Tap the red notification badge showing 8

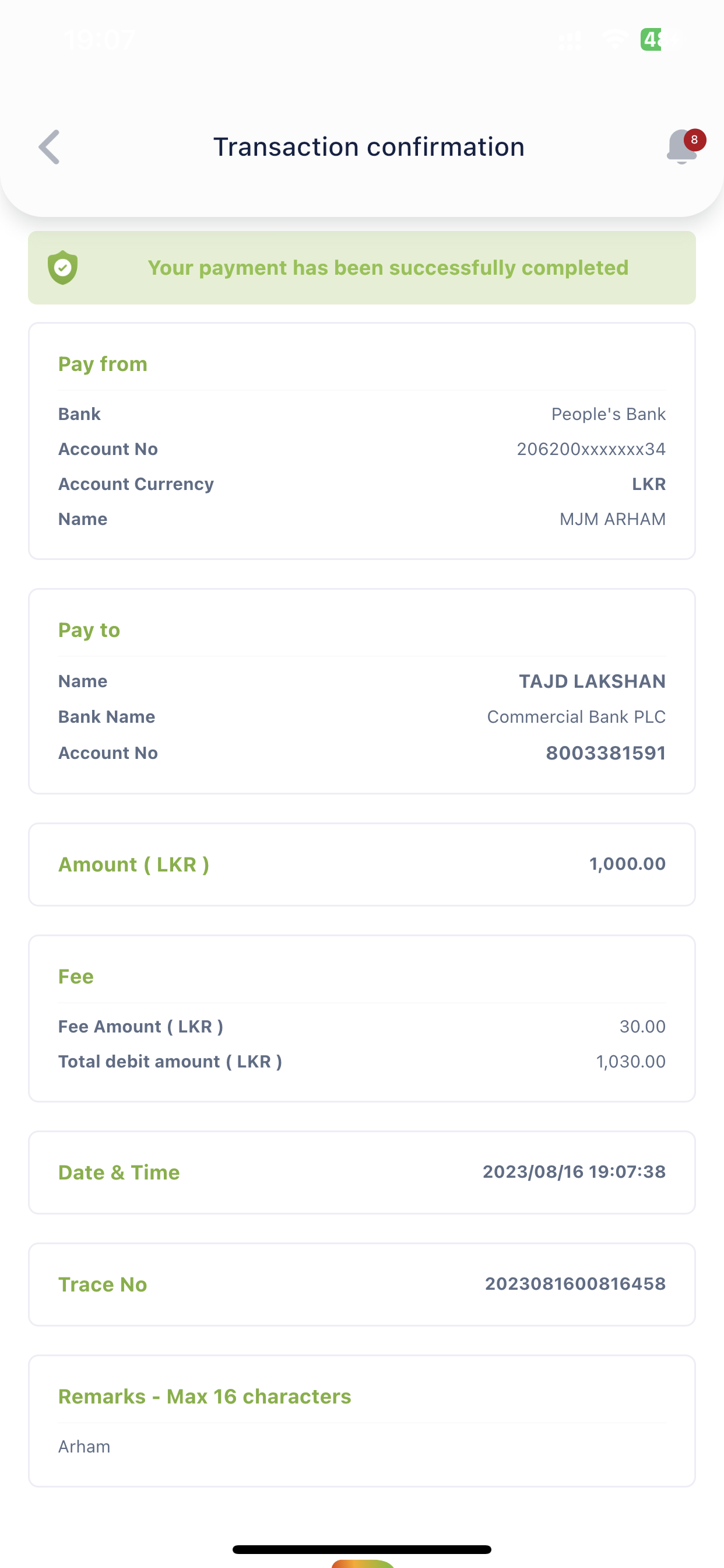coord(694,140)
